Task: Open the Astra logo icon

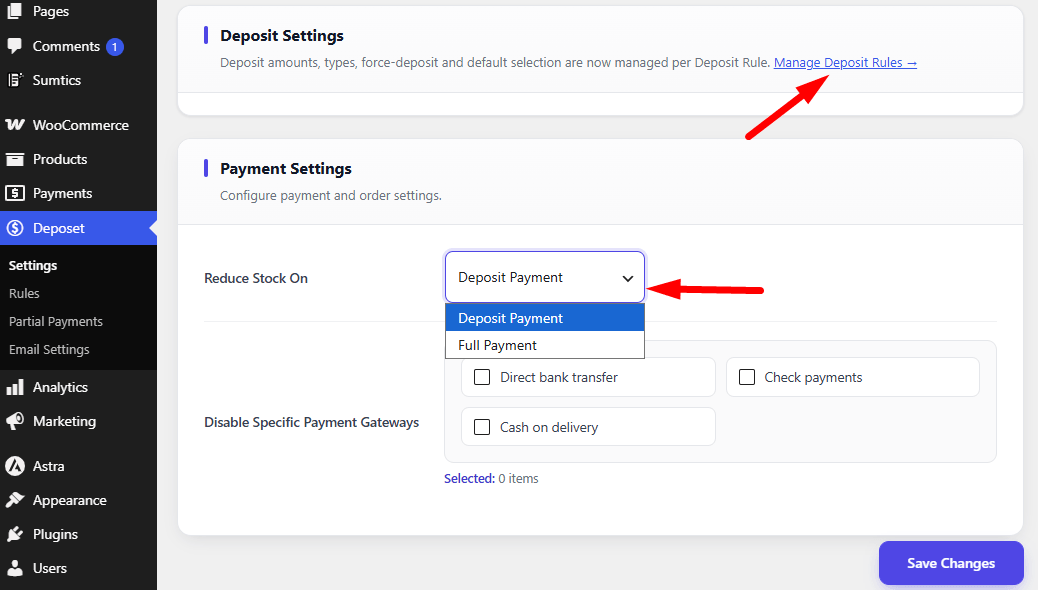Action: point(15,466)
